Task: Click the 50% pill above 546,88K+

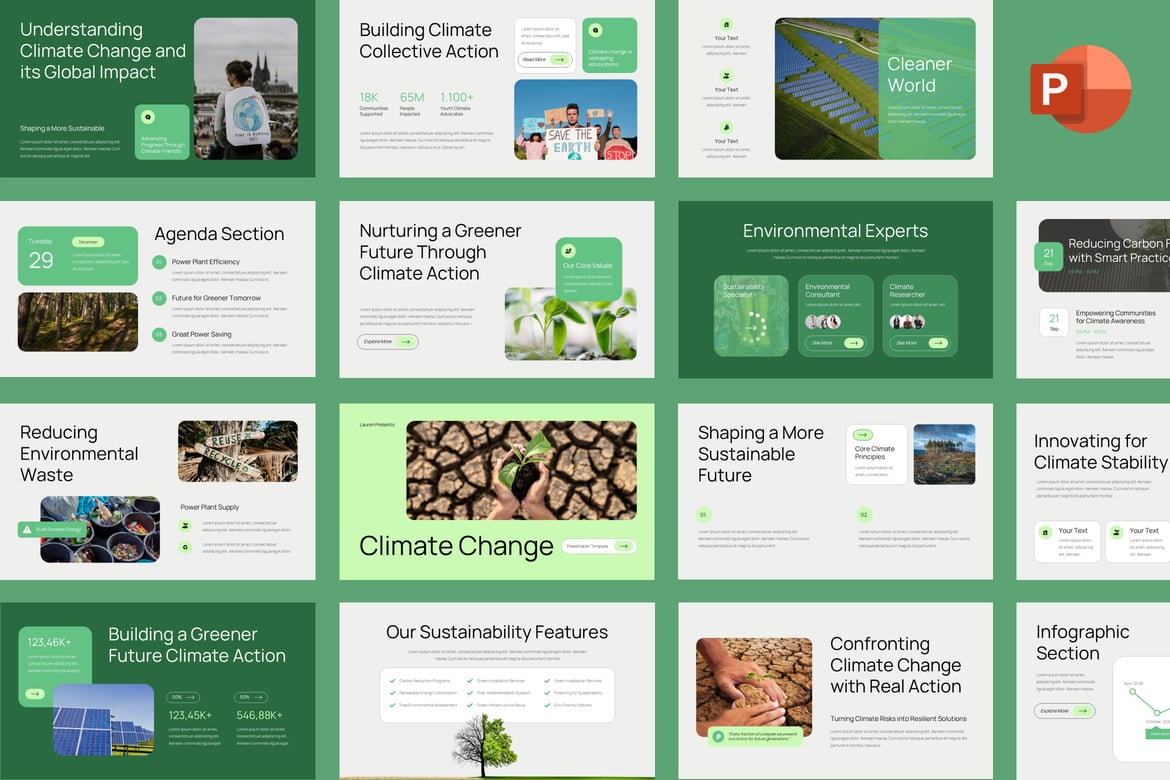Action: point(251,697)
